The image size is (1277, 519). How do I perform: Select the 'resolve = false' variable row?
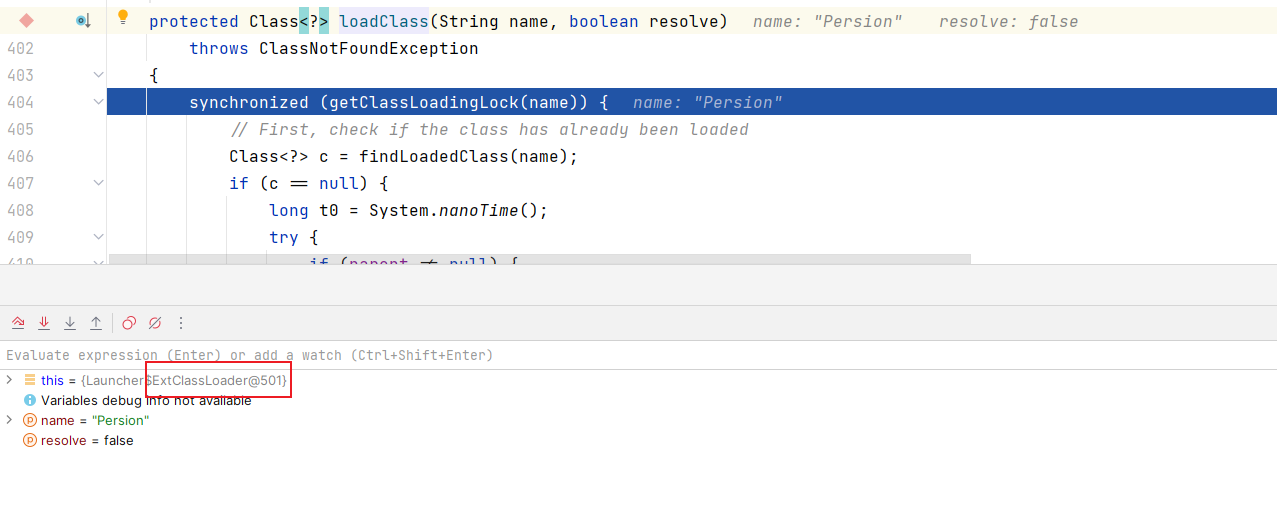tap(638, 440)
